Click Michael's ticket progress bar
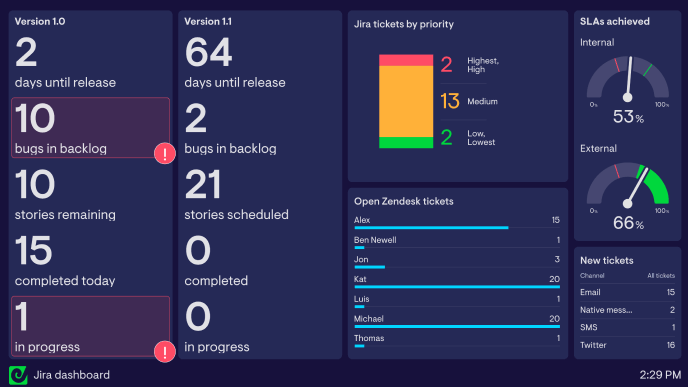 coord(457,326)
